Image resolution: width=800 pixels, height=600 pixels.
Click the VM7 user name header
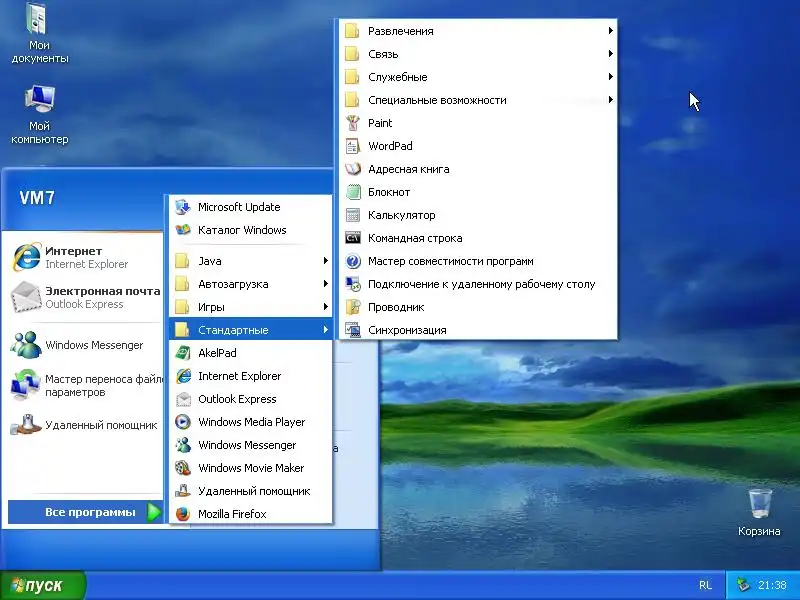37,198
